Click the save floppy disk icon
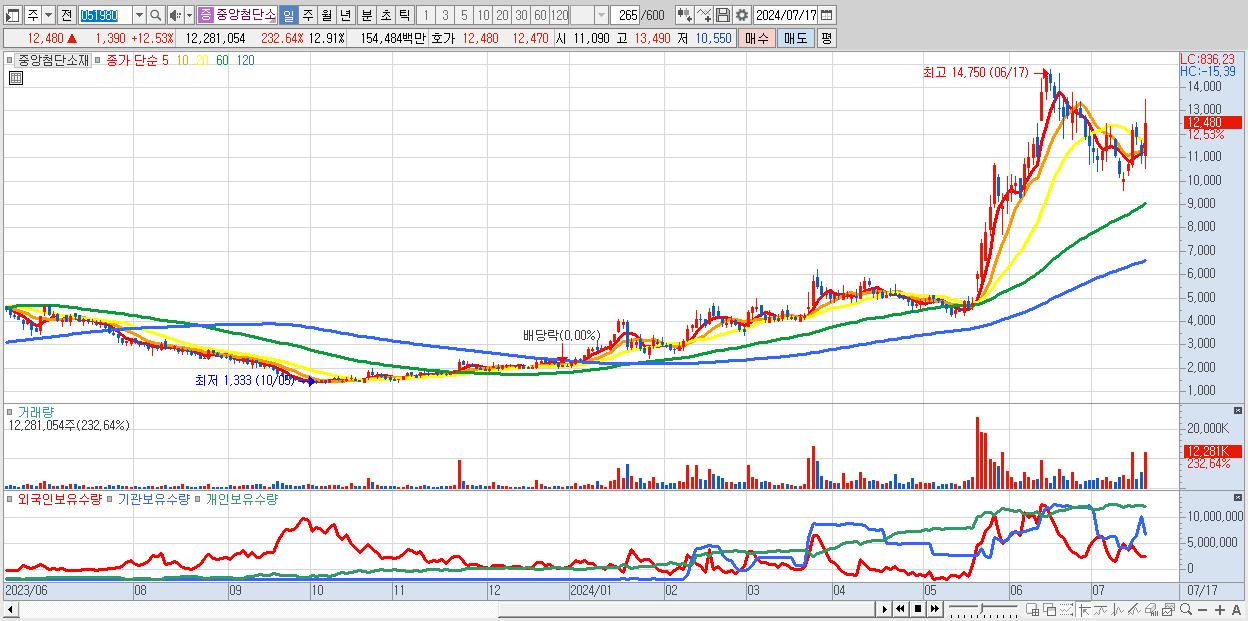 pos(723,15)
